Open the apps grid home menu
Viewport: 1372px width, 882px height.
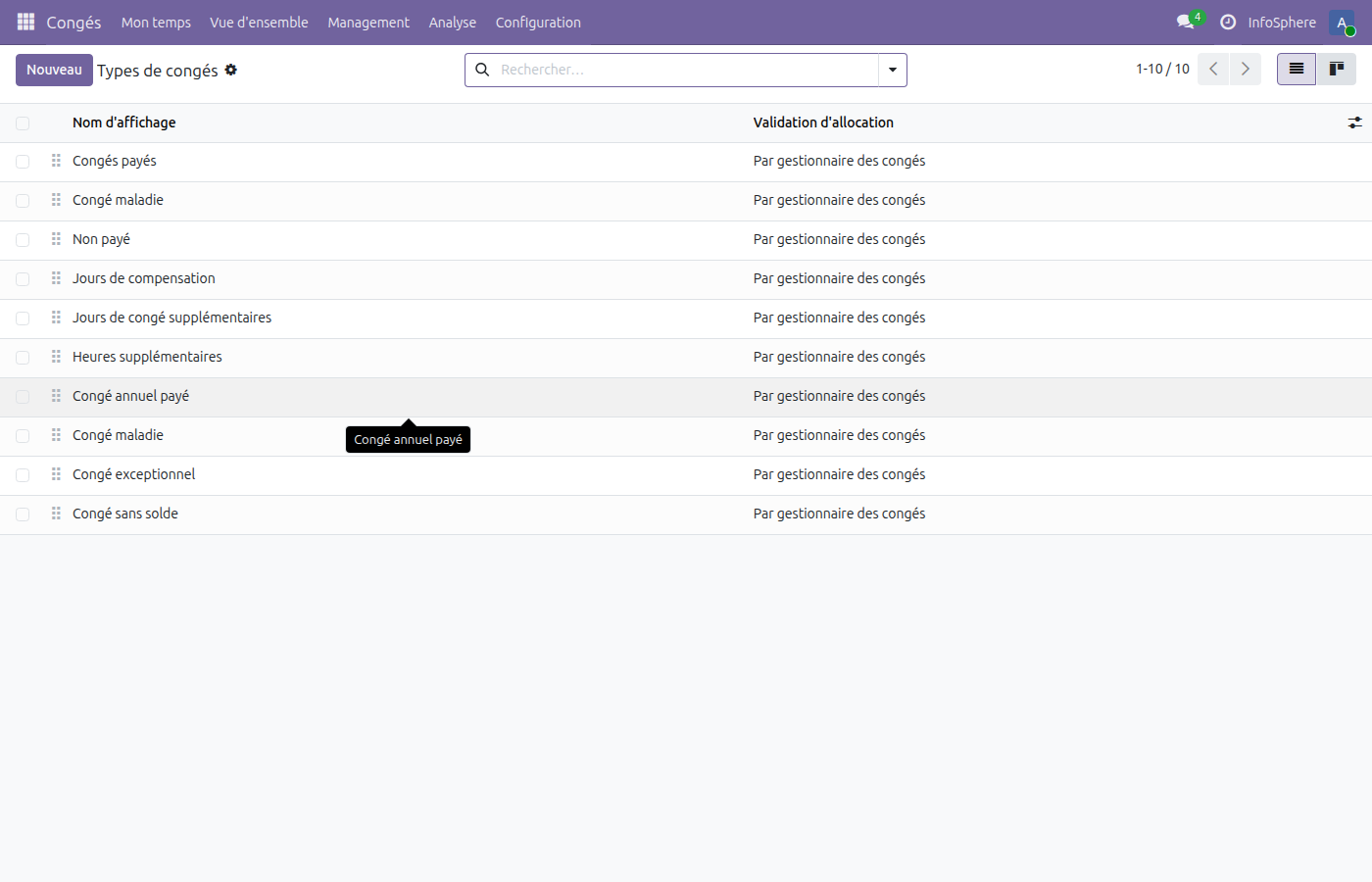pos(25,22)
